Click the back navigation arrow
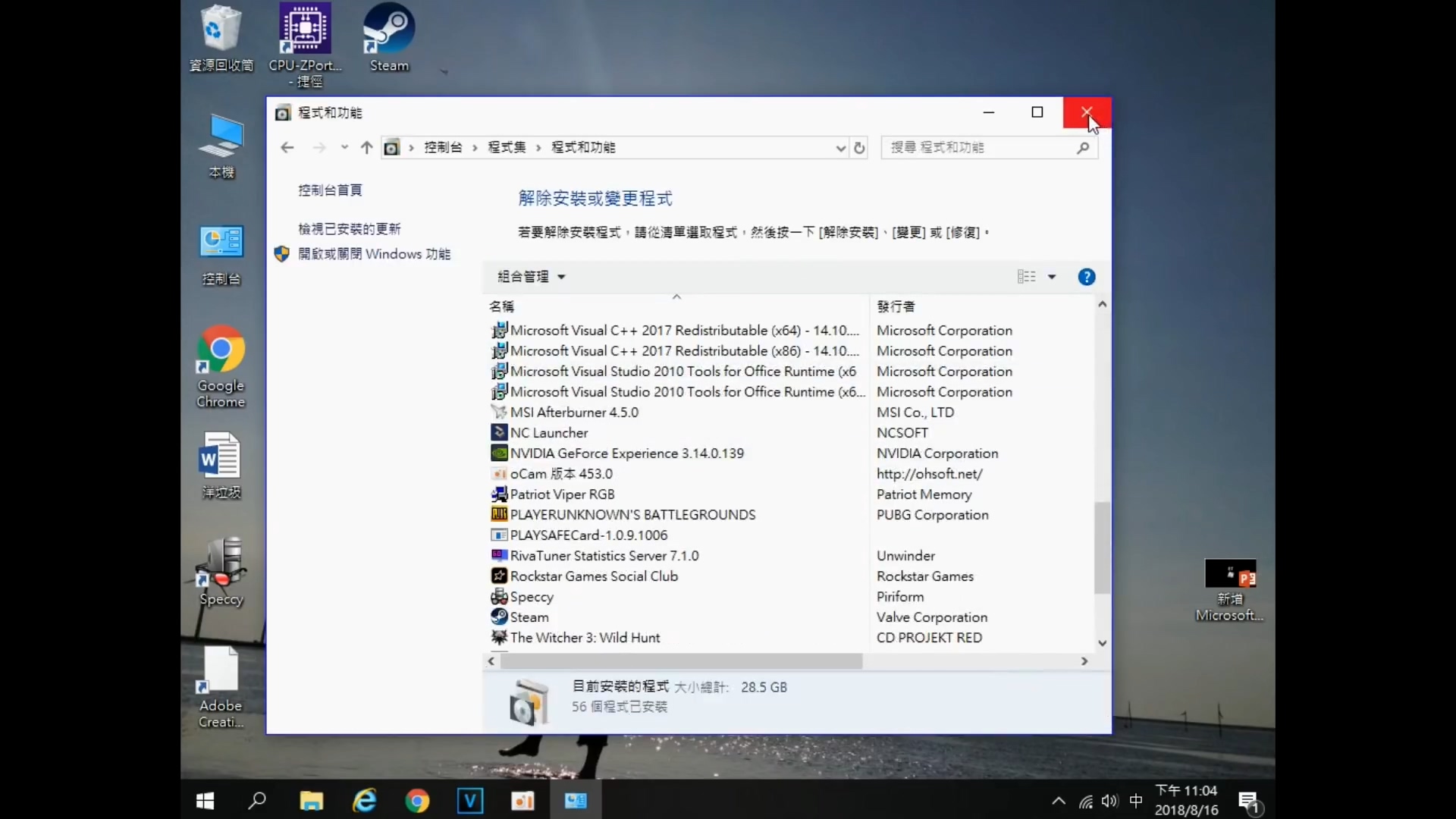The height and width of the screenshot is (819, 1456). point(287,148)
